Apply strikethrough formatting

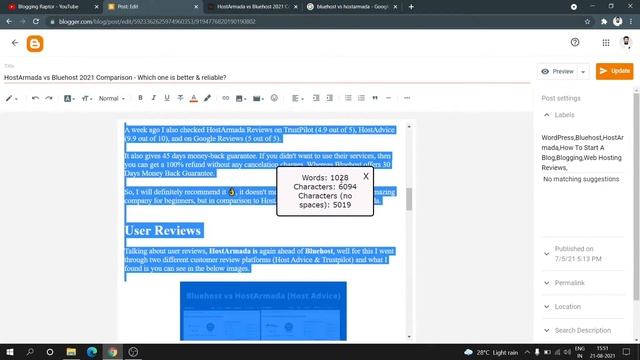[x=180, y=98]
